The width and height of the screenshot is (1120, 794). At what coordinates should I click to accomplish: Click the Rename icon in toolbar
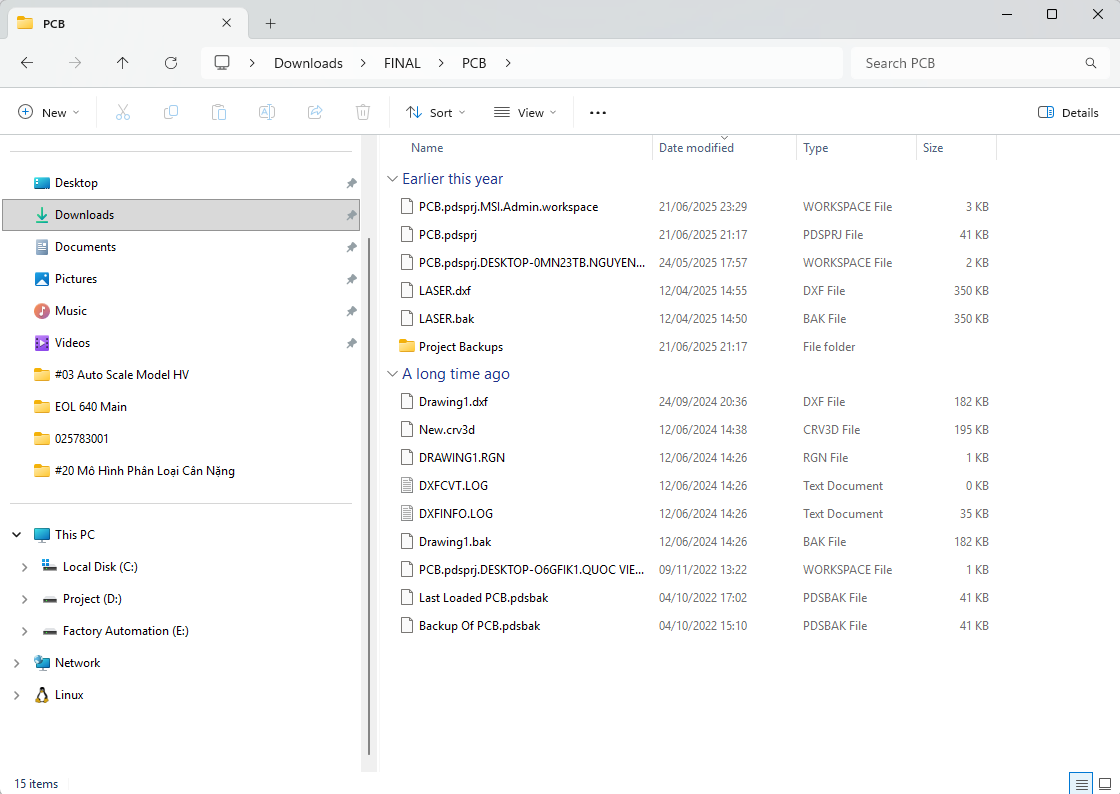267,113
